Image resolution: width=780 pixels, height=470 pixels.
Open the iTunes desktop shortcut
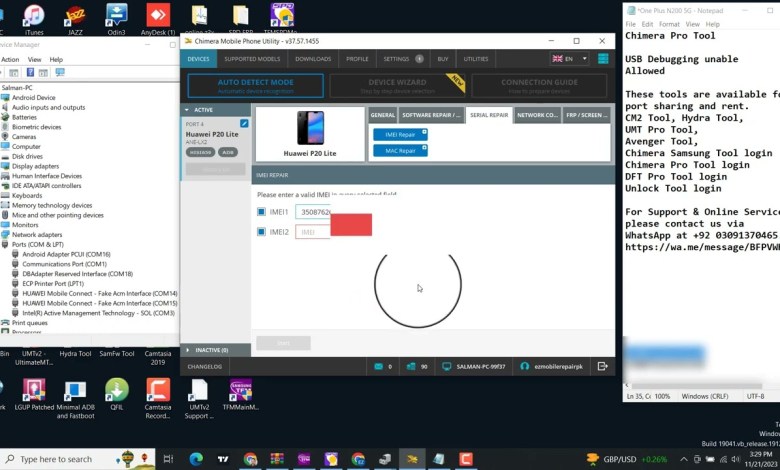[x=34, y=19]
